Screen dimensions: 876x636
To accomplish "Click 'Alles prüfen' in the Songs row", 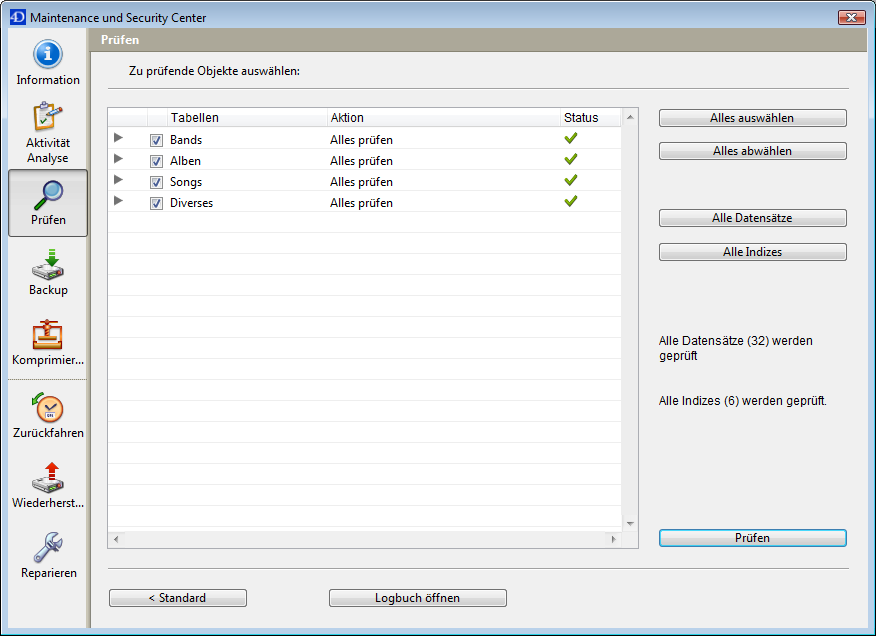I will tap(361, 182).
